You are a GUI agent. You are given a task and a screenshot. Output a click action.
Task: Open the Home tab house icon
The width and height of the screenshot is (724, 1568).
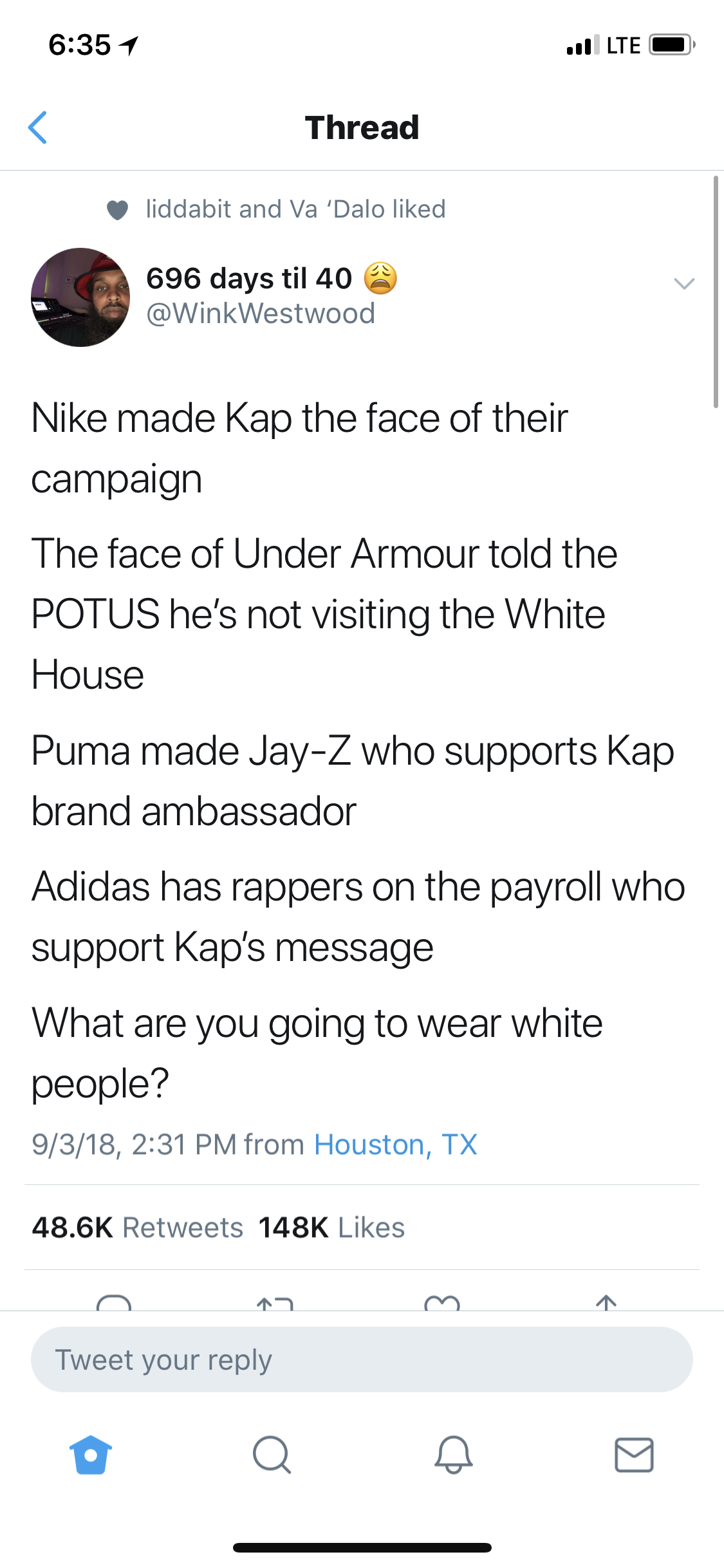point(91,1455)
